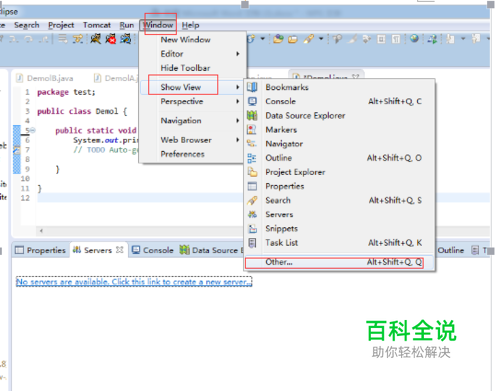Switch to DemoB.java editor tab
The height and width of the screenshot is (391, 500).
point(45,78)
